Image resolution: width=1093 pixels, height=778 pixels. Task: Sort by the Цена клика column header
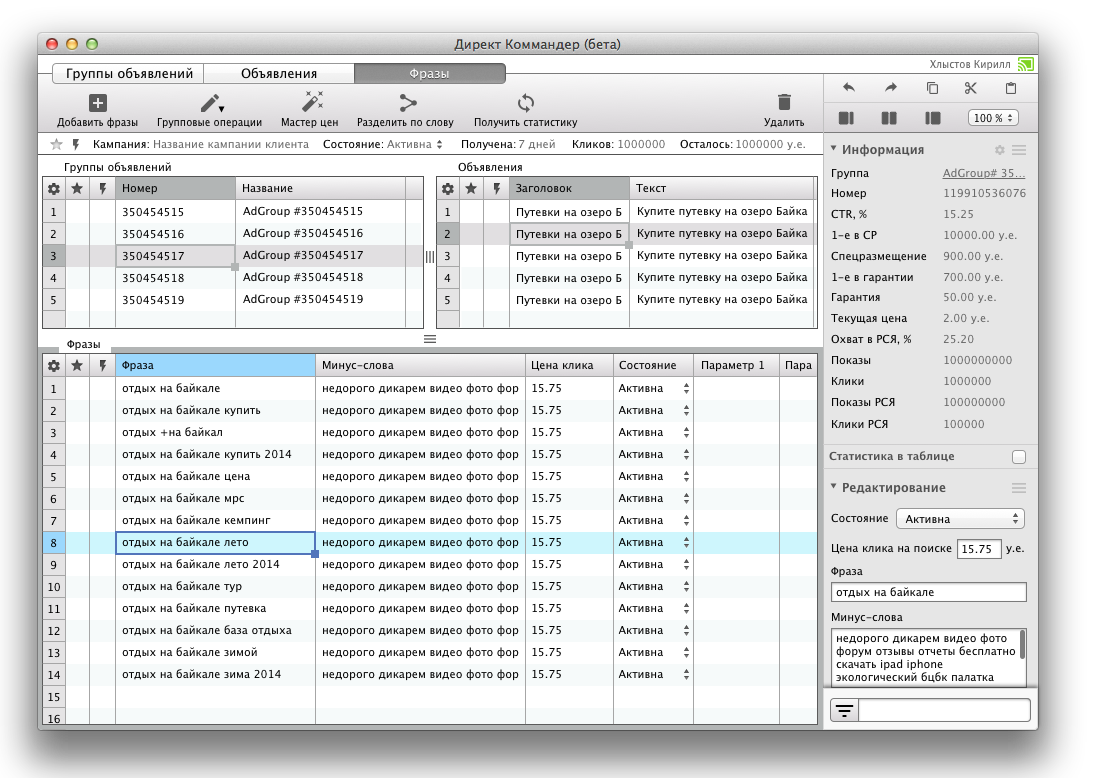[x=569, y=366]
